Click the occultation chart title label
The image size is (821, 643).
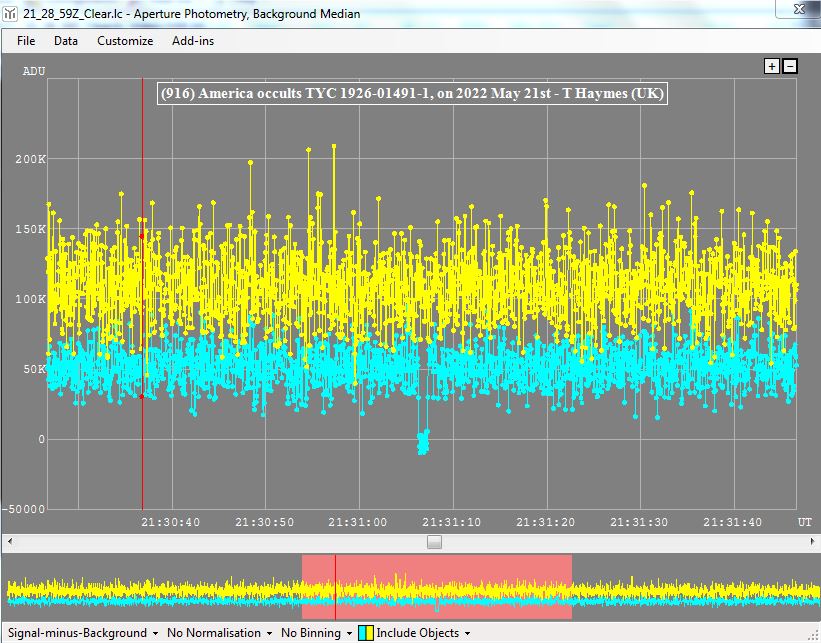(x=412, y=93)
